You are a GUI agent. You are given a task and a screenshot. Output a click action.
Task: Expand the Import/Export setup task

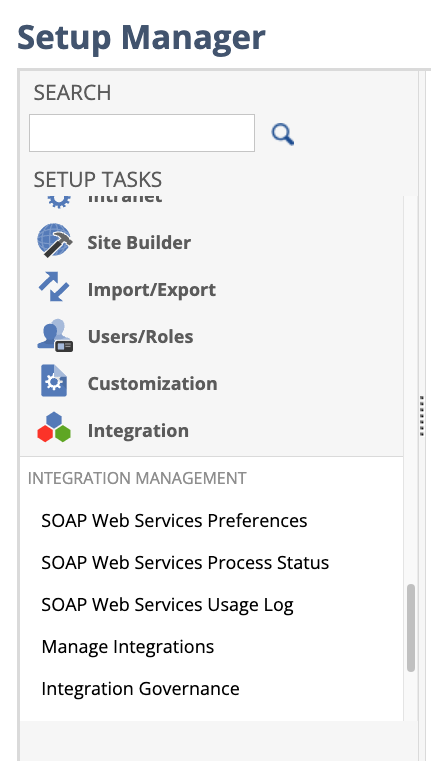(151, 289)
